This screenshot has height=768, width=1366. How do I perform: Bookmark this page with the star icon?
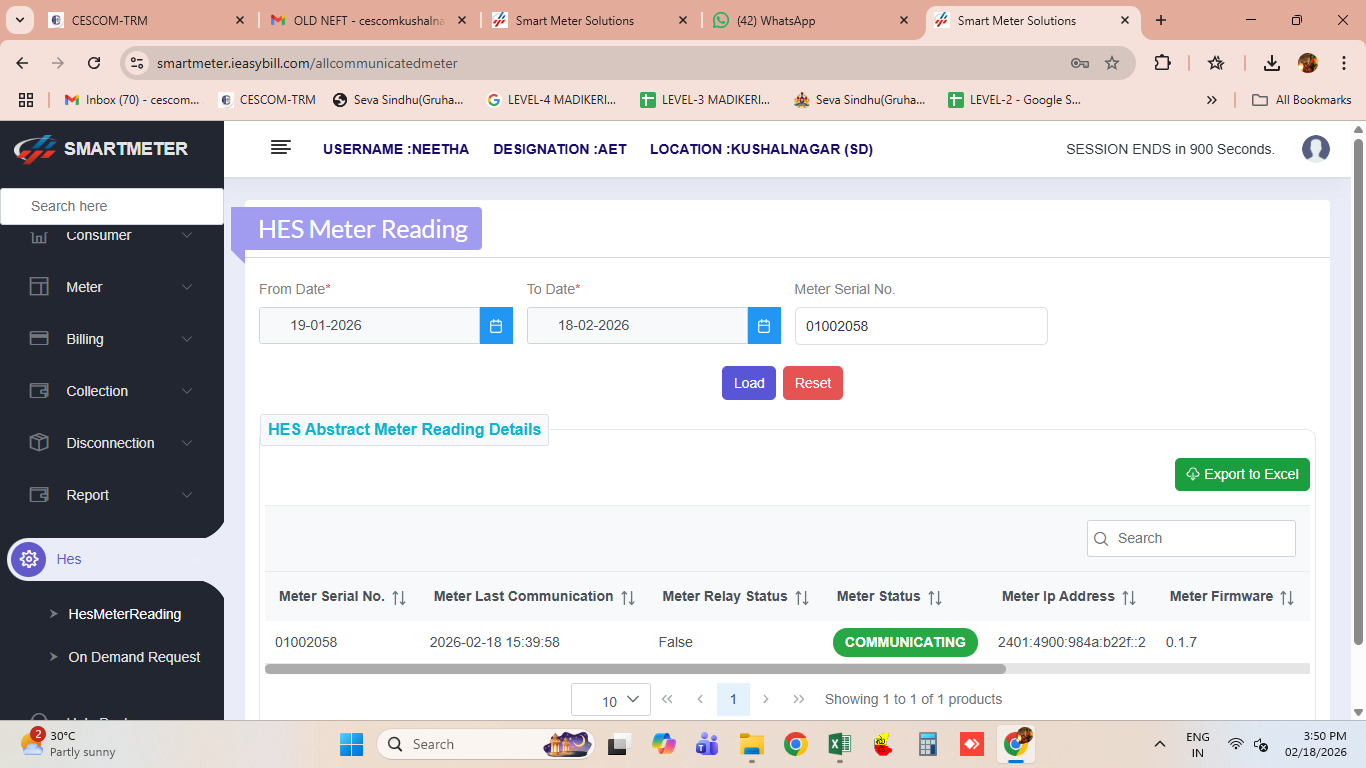(x=1112, y=63)
